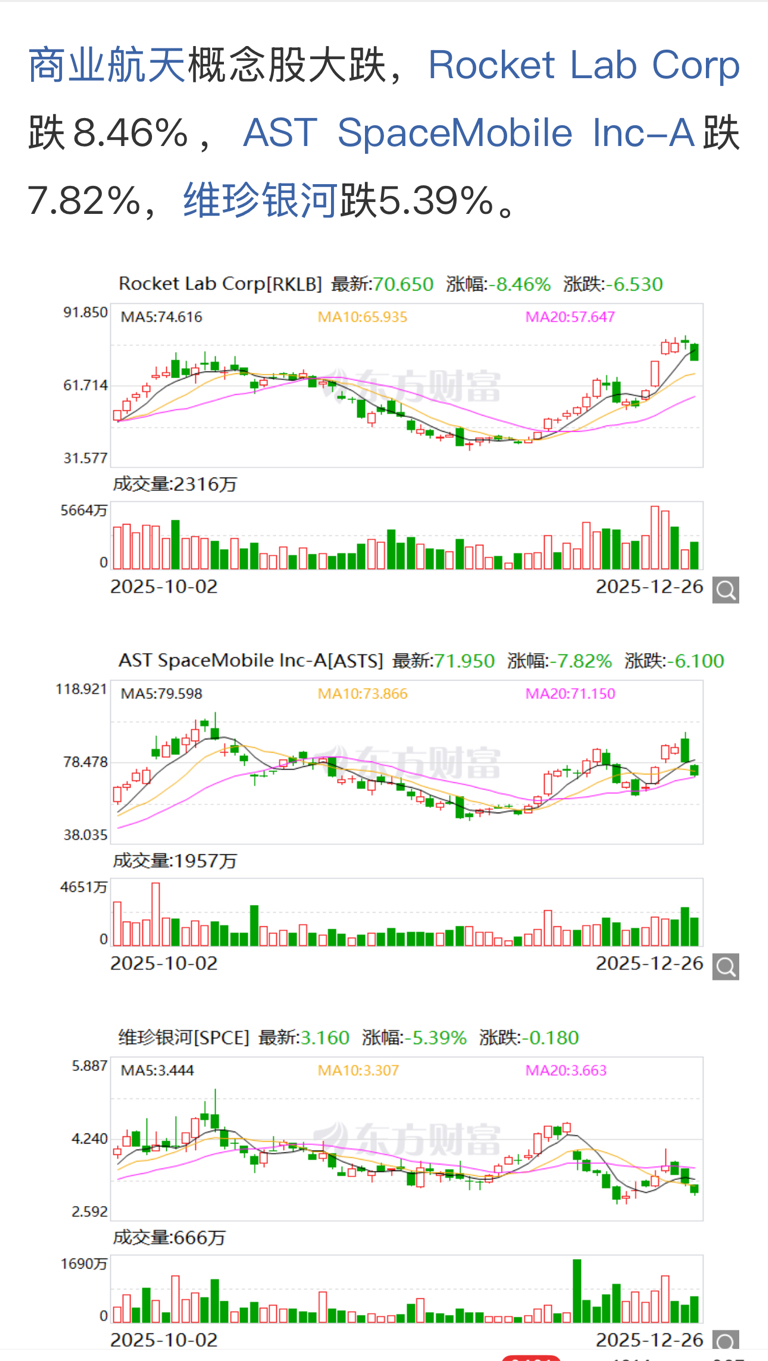Magnify the Rocket Lab chart
Screen dimensions: 768x1361
point(726,590)
